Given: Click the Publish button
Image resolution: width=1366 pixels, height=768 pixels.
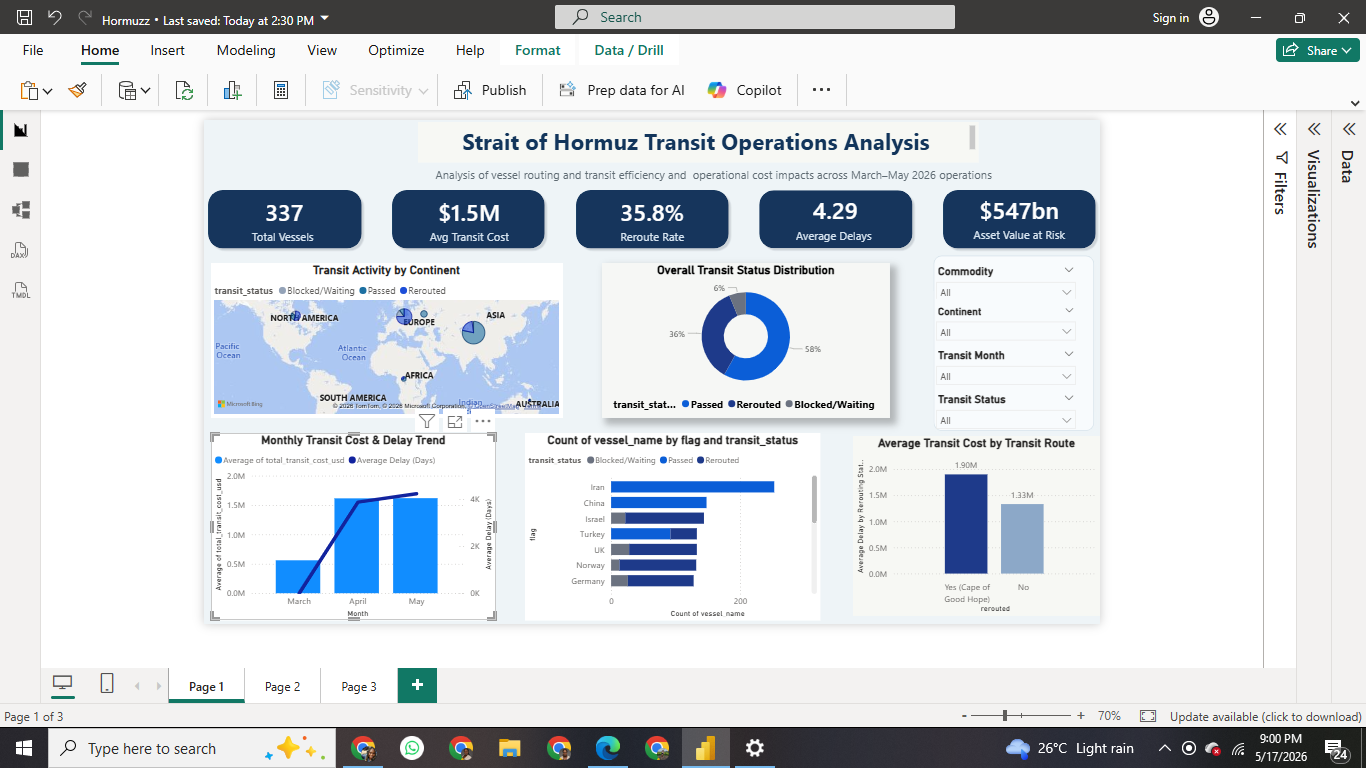Looking at the screenshot, I should coord(490,90).
